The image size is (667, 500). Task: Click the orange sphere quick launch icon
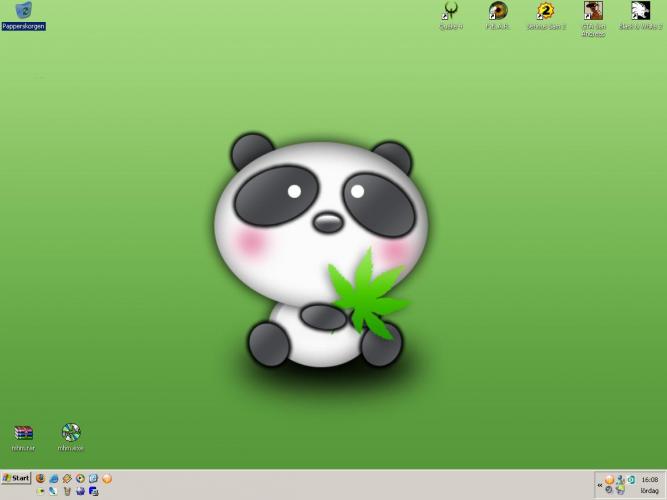click(x=107, y=478)
